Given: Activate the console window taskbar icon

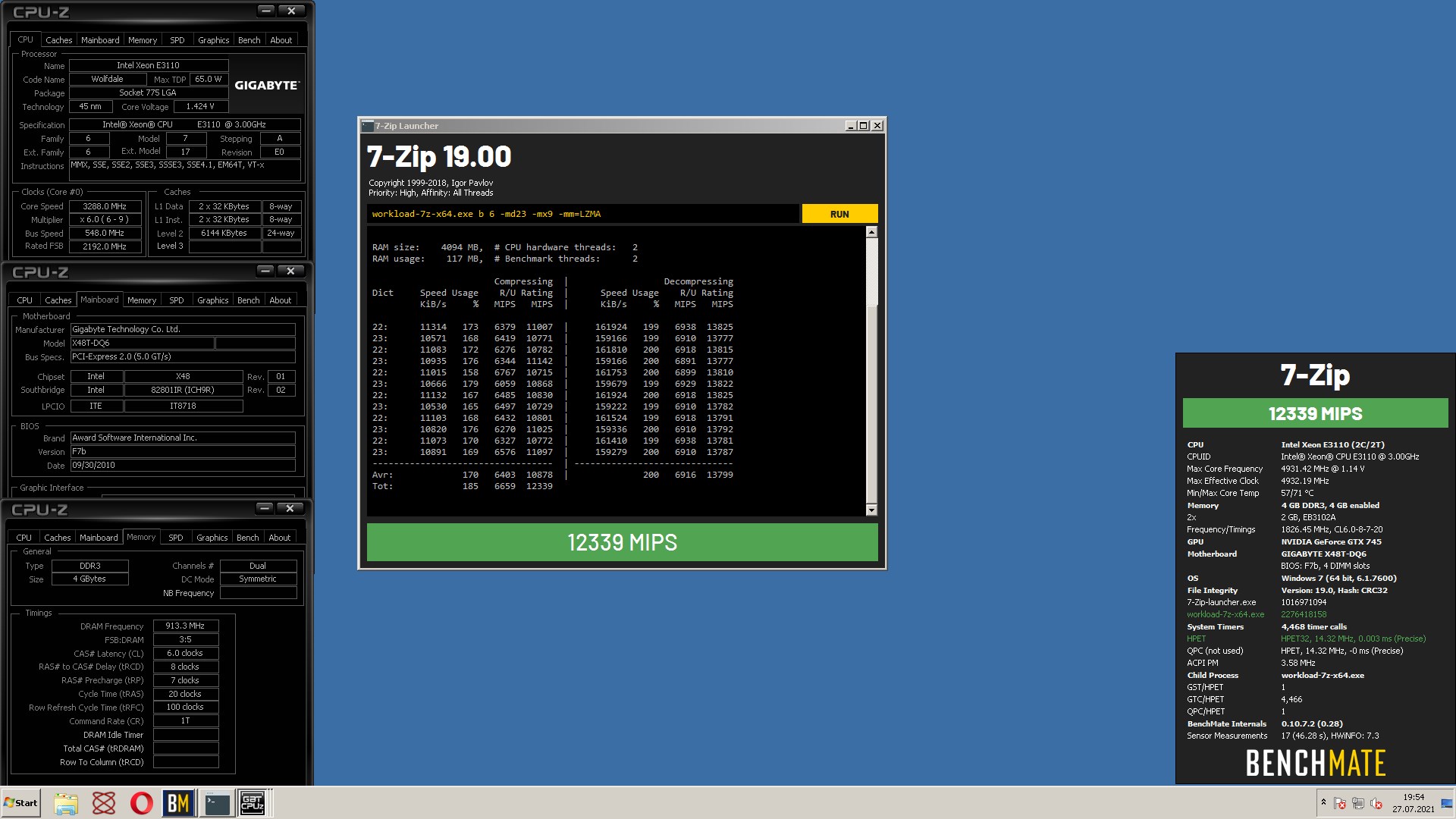Looking at the screenshot, I should (x=216, y=803).
